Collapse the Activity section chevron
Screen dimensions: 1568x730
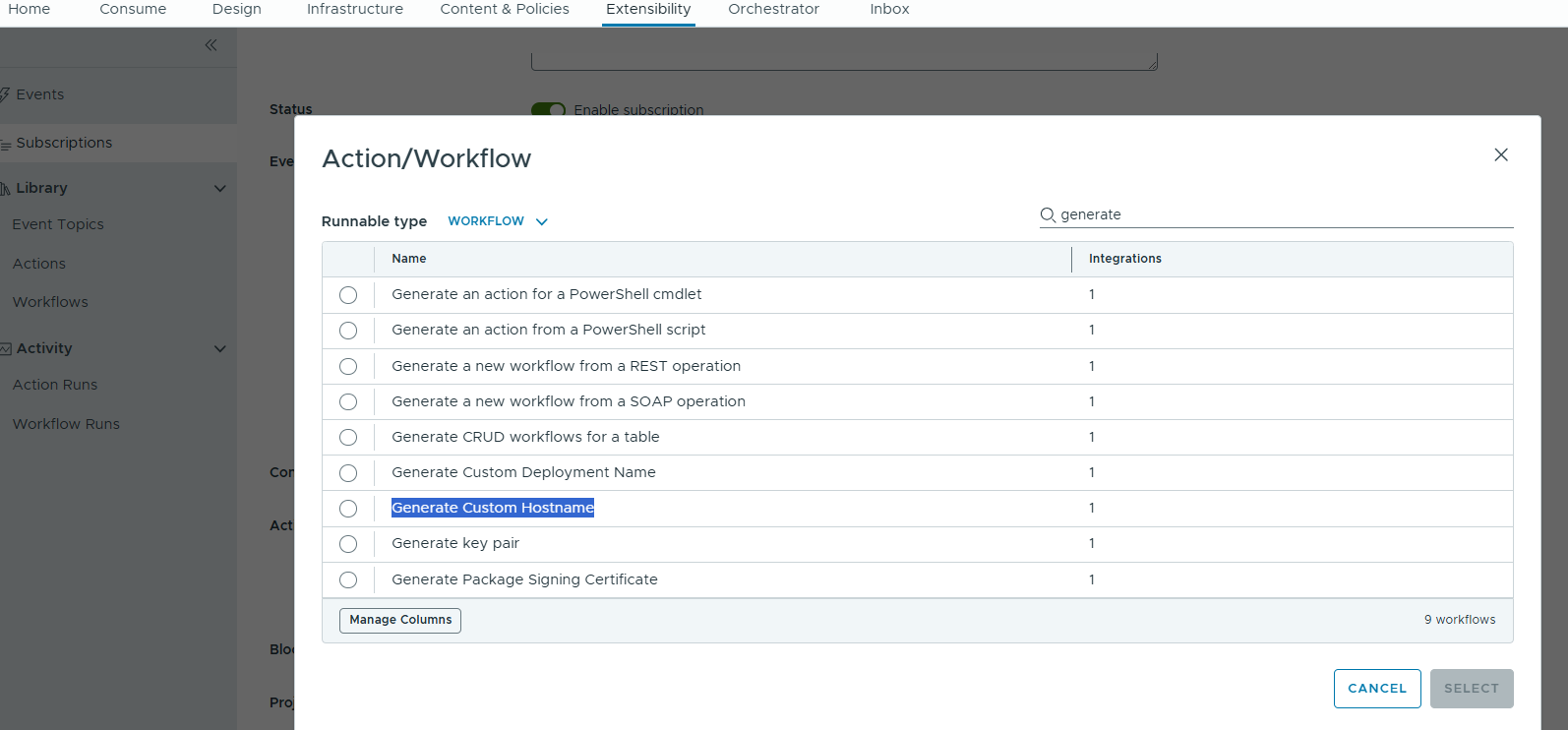tap(220, 349)
